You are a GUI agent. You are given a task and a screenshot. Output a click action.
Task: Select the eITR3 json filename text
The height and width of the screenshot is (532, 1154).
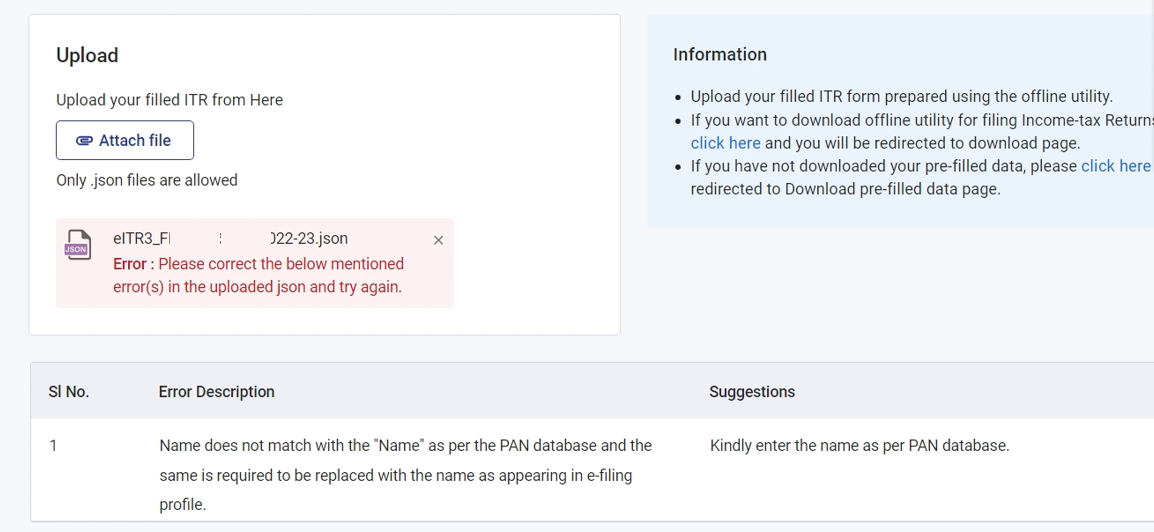click(230, 238)
